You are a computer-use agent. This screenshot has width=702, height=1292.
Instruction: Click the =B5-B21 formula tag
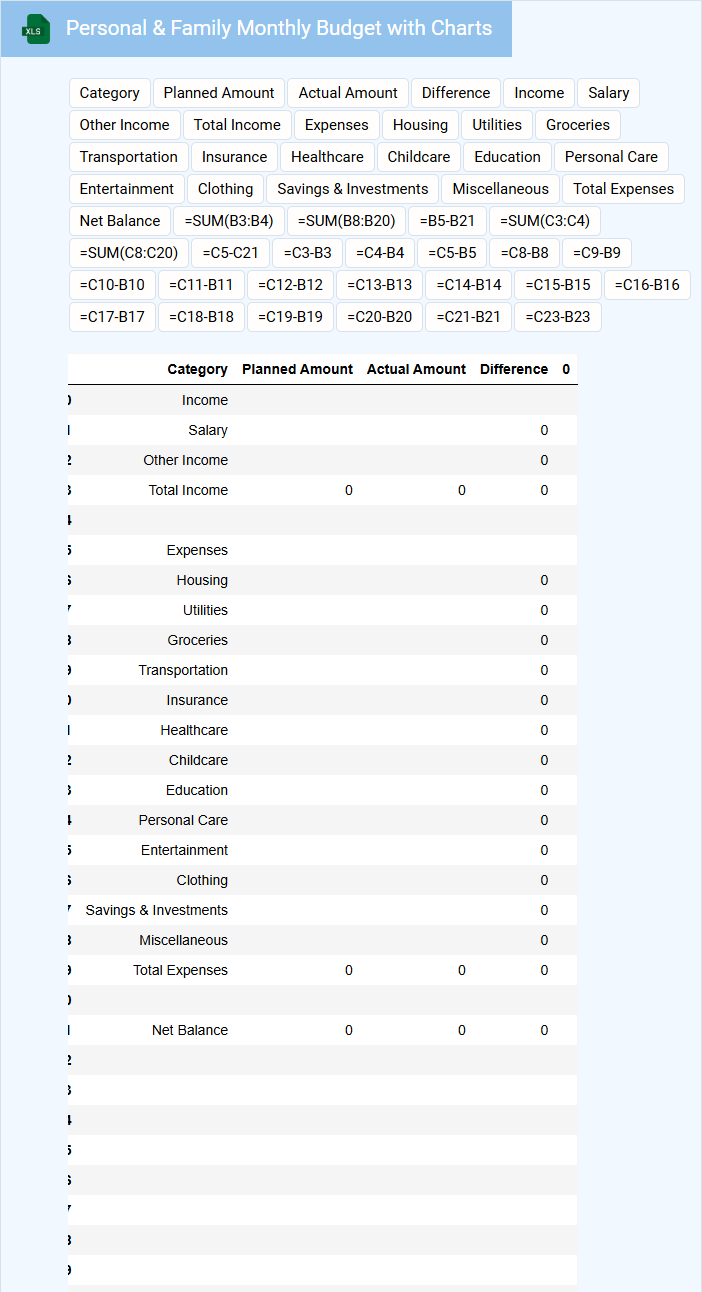tap(447, 221)
